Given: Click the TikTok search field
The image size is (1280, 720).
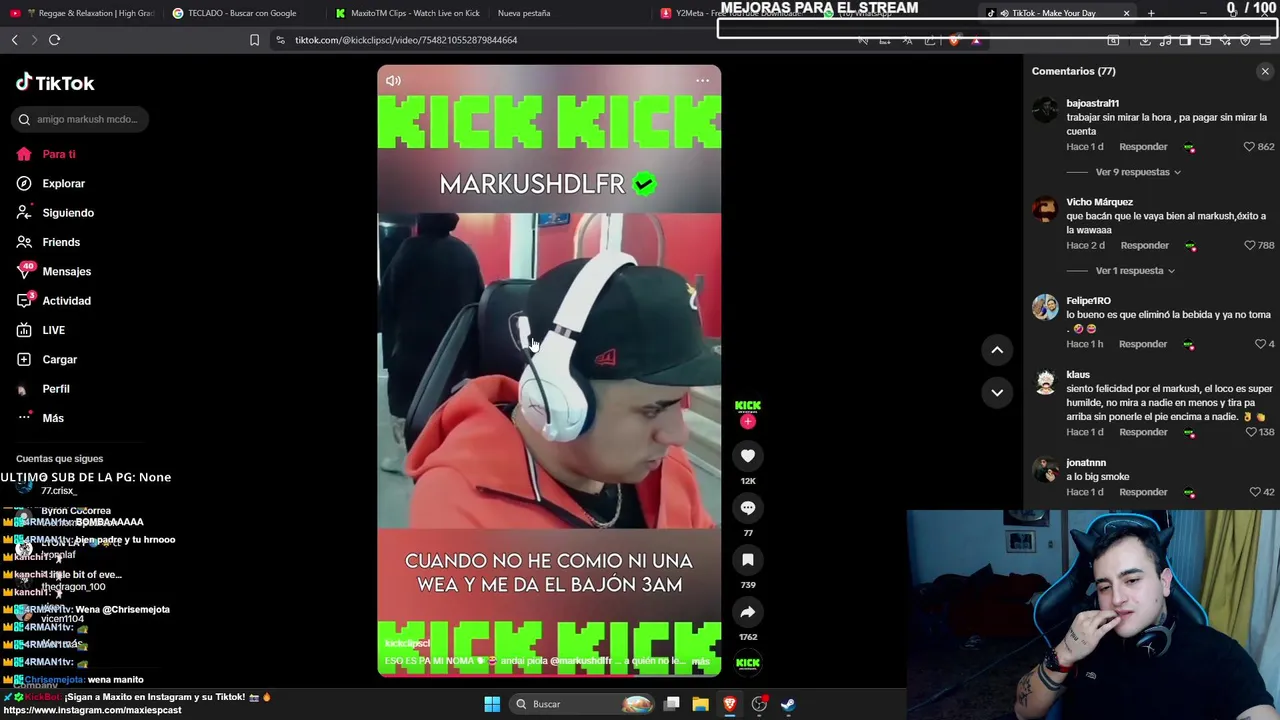Looking at the screenshot, I should point(80,119).
